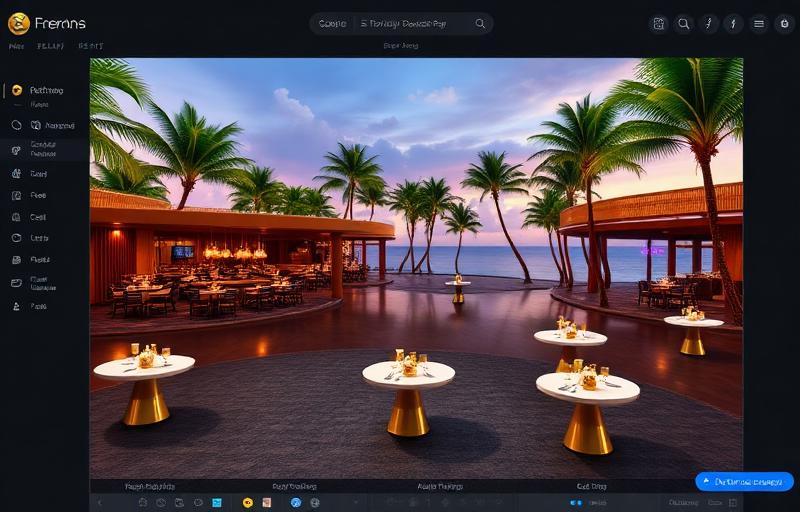Click the beach resort image in the main viewer

coord(416,268)
